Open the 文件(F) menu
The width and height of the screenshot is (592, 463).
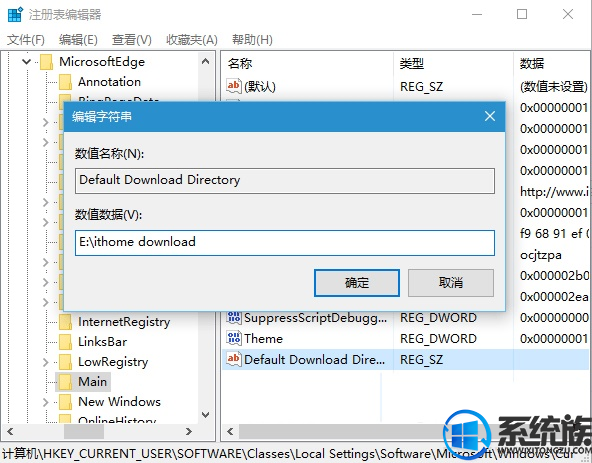click(x=26, y=40)
